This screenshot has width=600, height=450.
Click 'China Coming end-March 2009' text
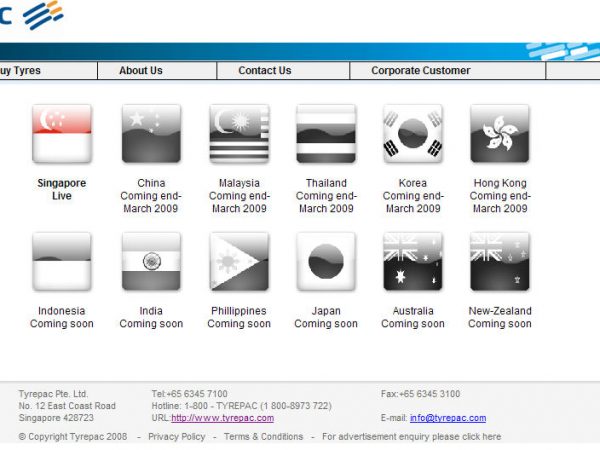click(151, 196)
